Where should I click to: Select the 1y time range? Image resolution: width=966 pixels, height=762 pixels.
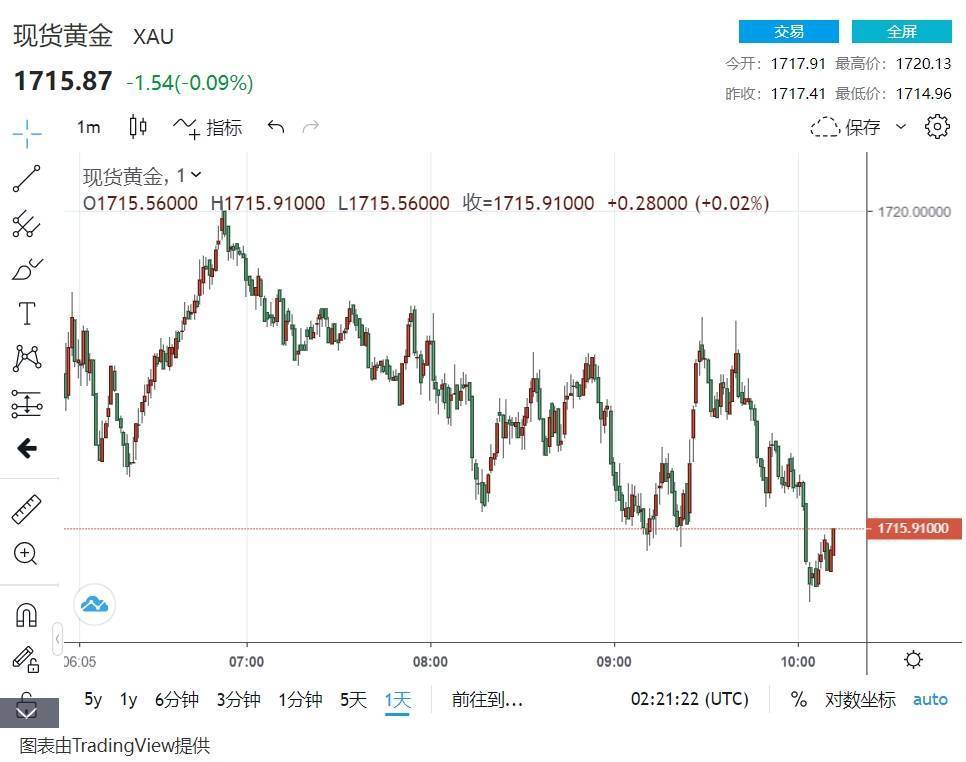tap(128, 700)
